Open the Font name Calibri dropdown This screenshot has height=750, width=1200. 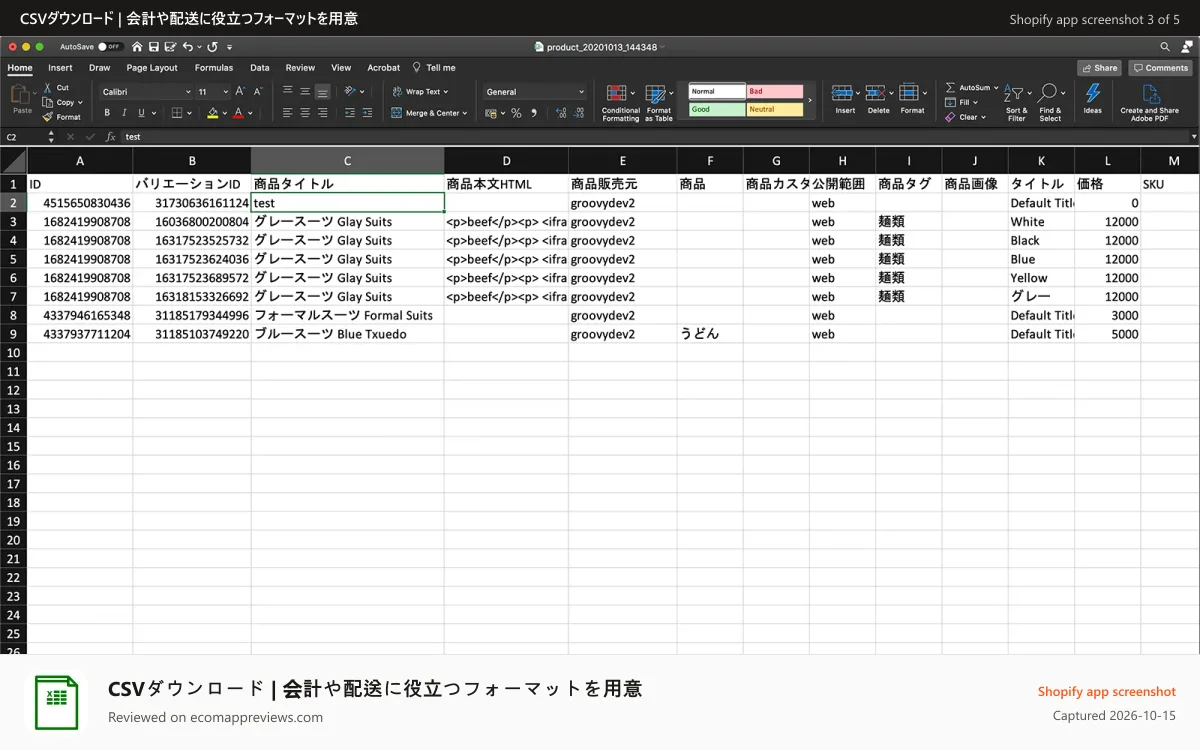[146, 91]
